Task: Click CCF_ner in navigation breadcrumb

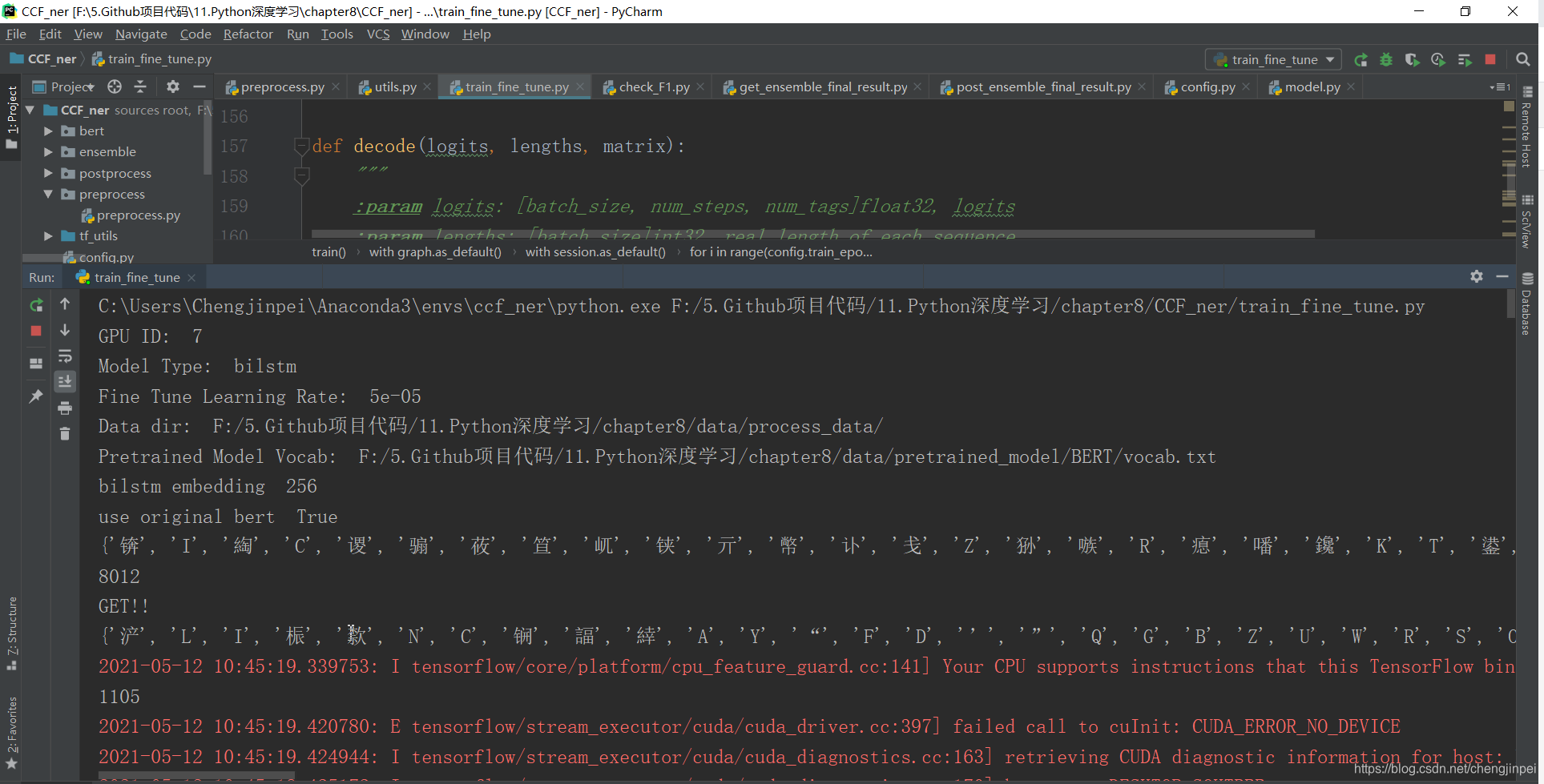Action: (x=43, y=58)
